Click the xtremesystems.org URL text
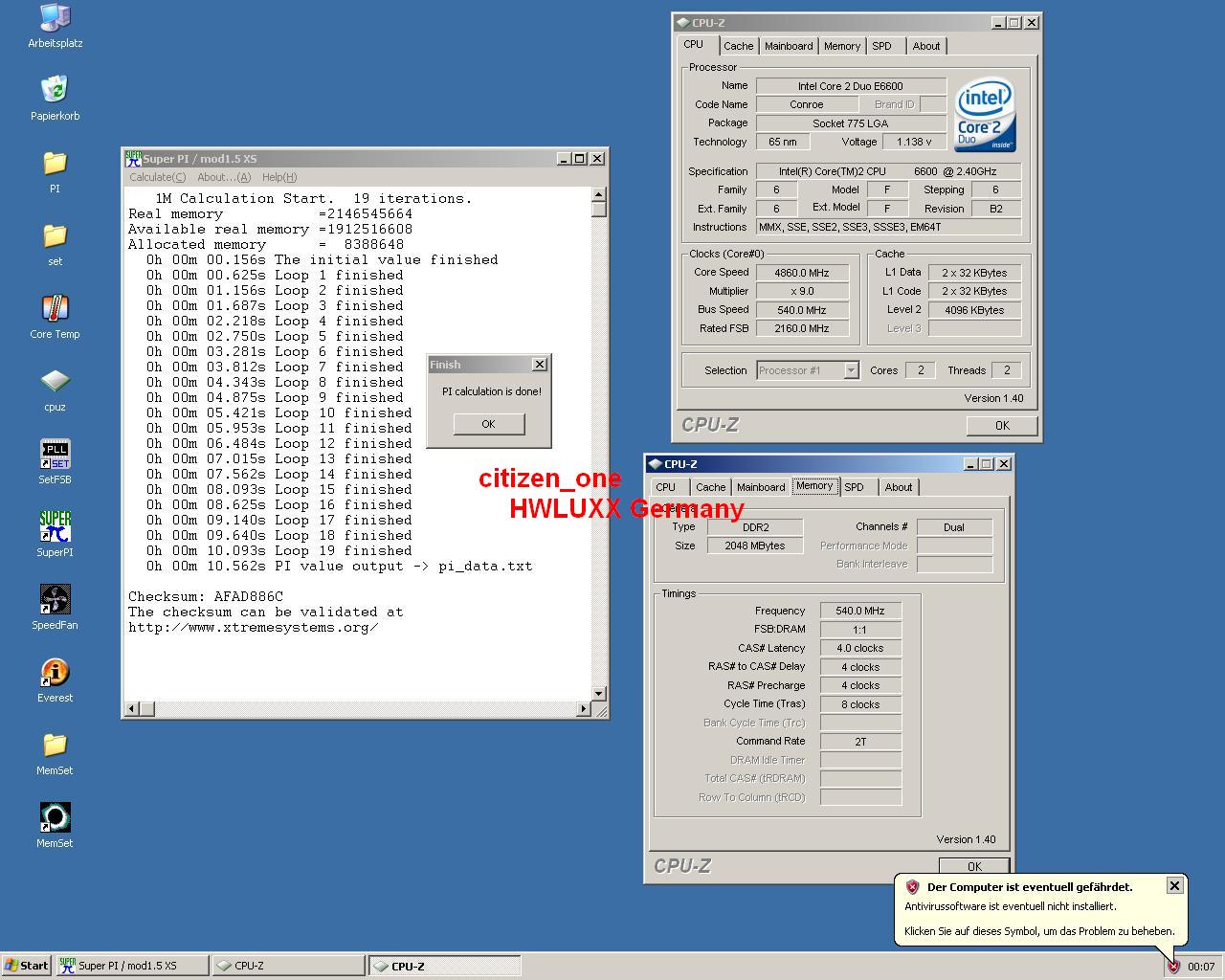Image resolution: width=1225 pixels, height=980 pixels. [254, 627]
